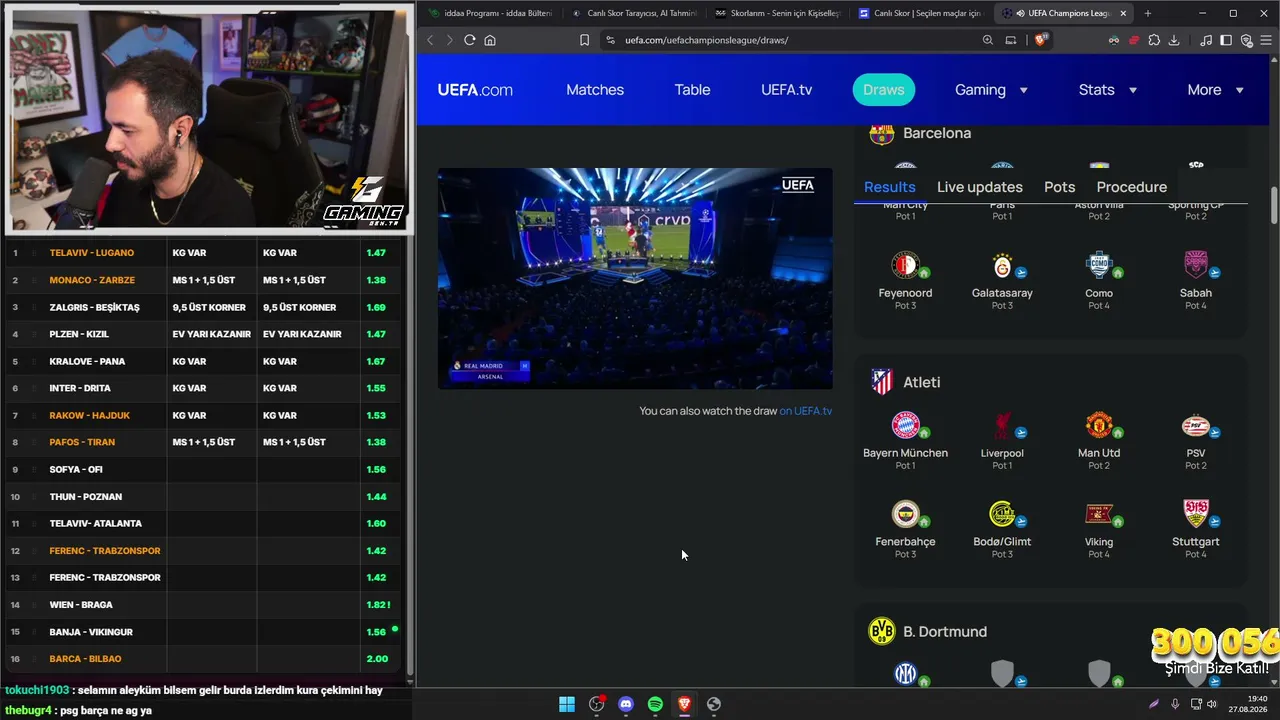1280x720 pixels.
Task: Click the Galatasaray club crest
Action: click(x=1002, y=265)
